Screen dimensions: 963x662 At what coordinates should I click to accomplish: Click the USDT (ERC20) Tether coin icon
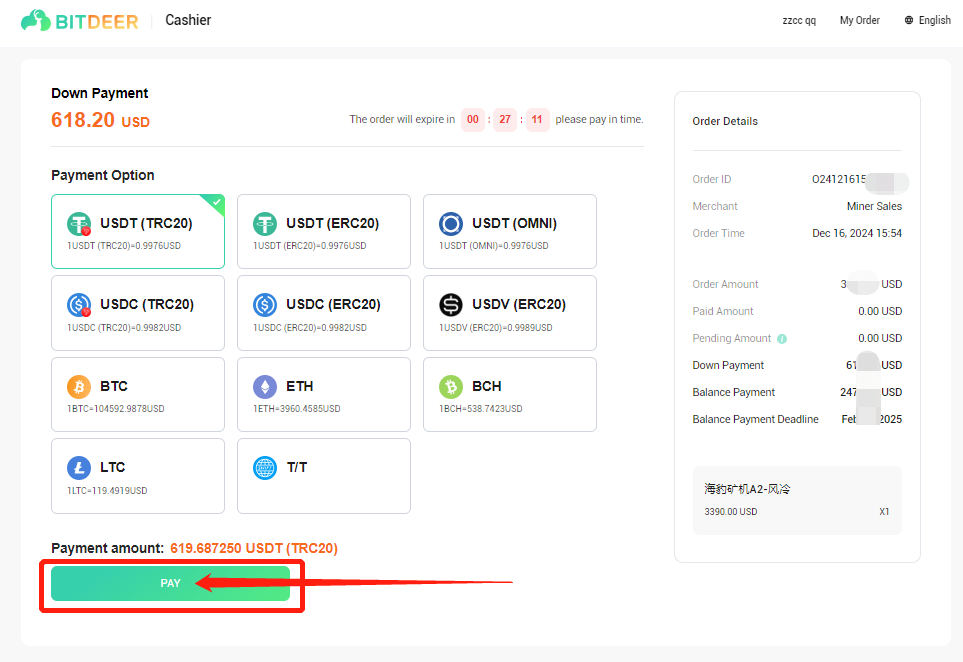265,224
